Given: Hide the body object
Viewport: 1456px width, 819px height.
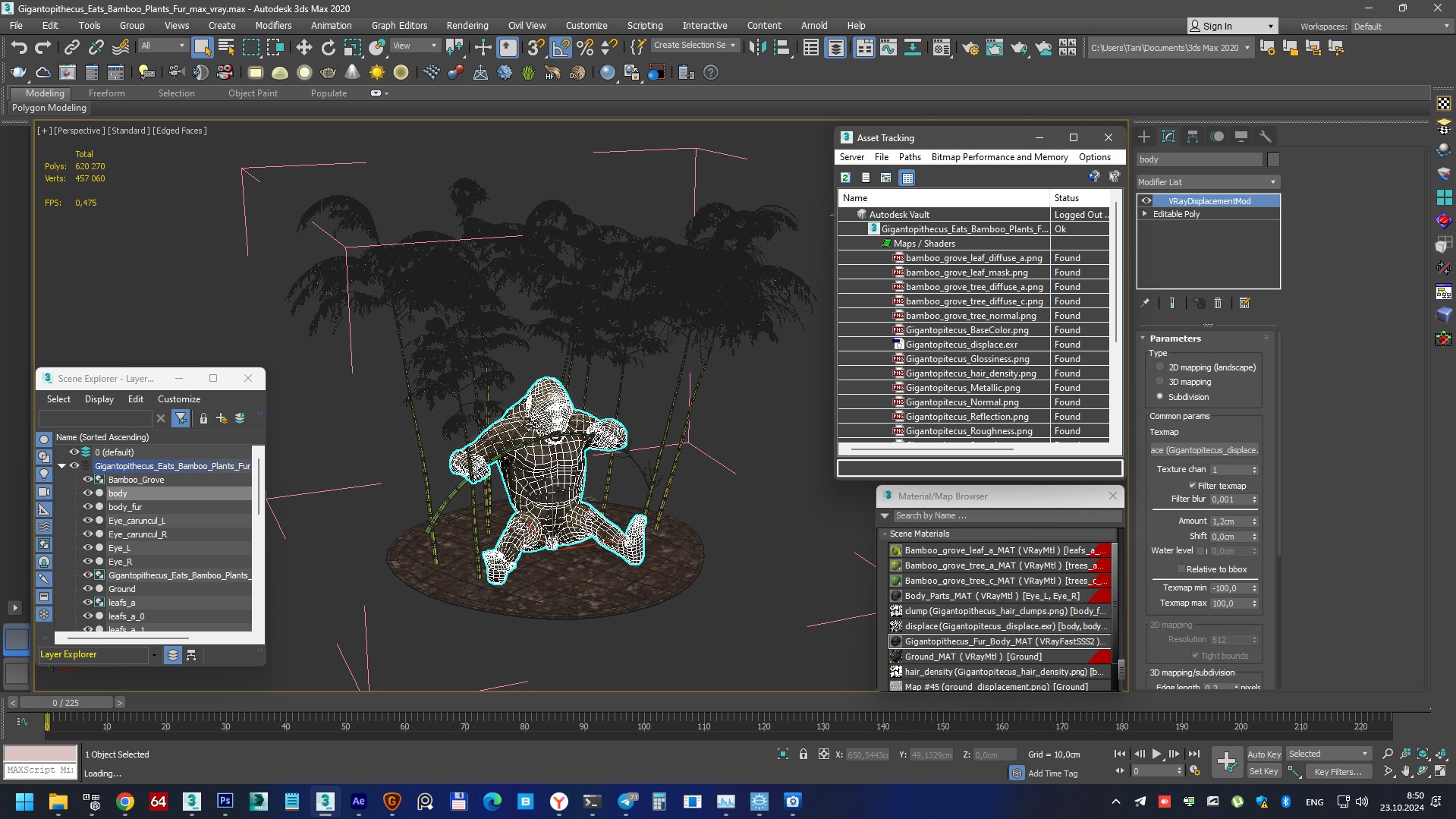Looking at the screenshot, I should coord(88,493).
